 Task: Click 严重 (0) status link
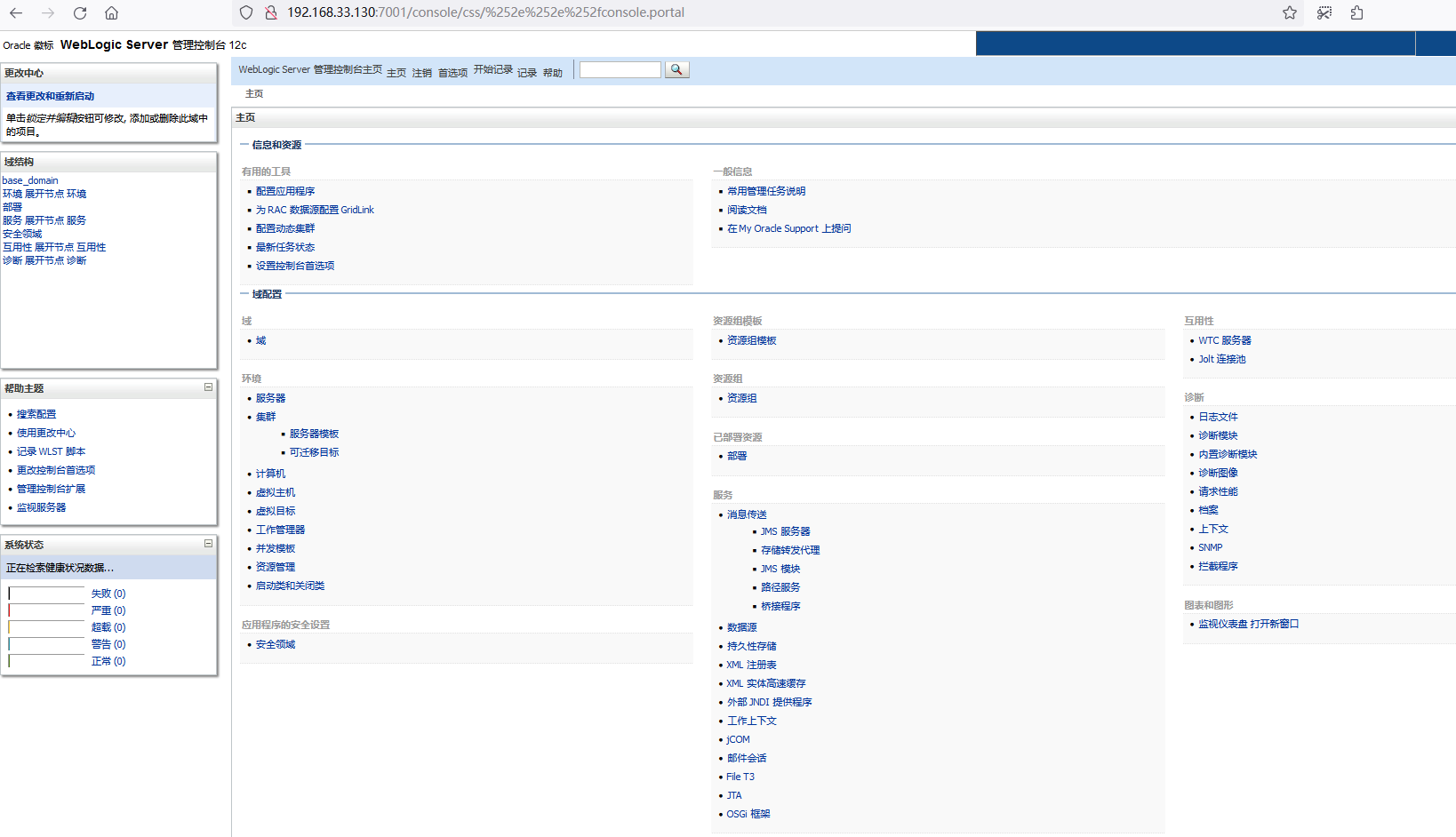pyautogui.click(x=108, y=610)
